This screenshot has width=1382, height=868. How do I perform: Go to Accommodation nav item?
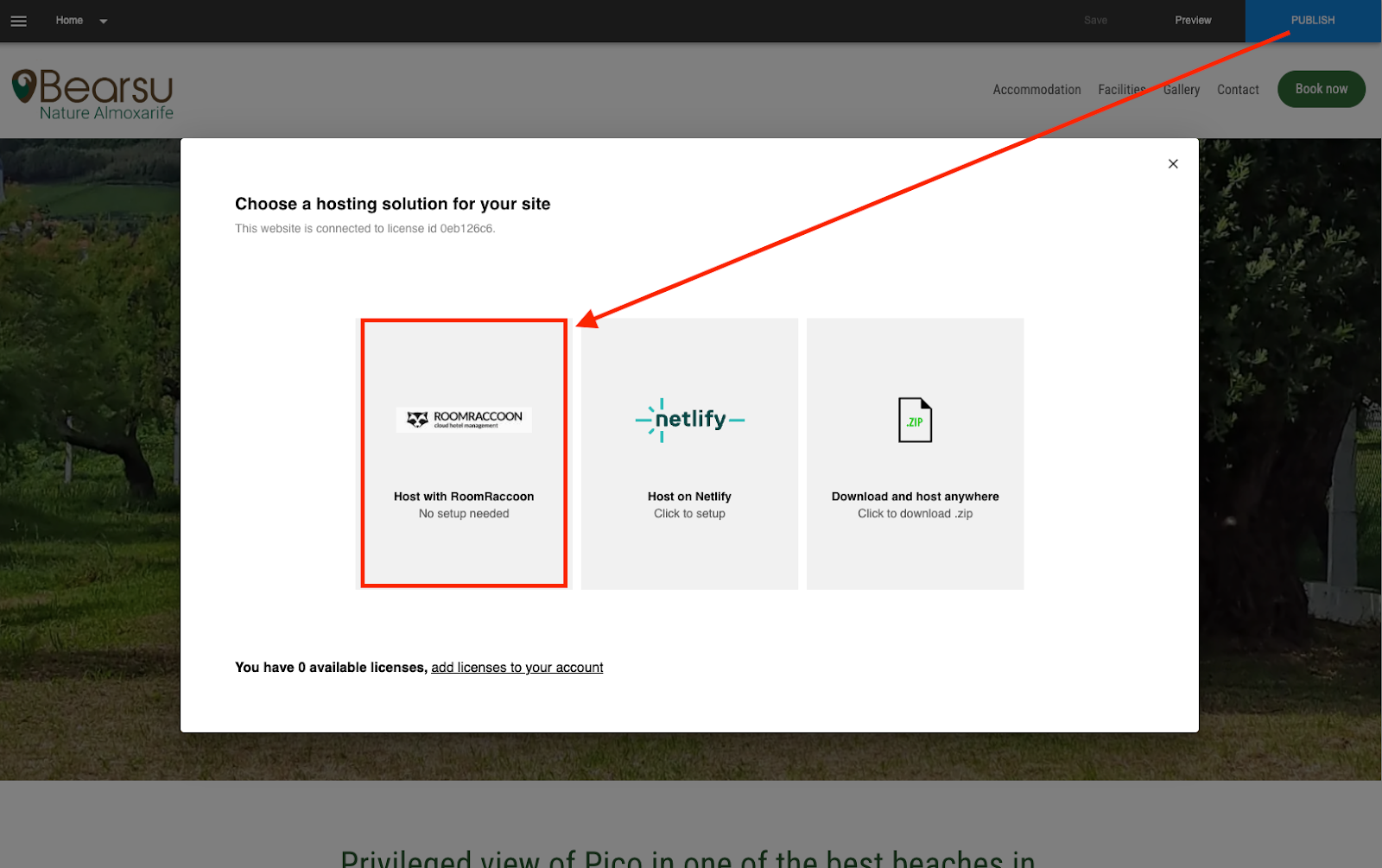point(1036,90)
